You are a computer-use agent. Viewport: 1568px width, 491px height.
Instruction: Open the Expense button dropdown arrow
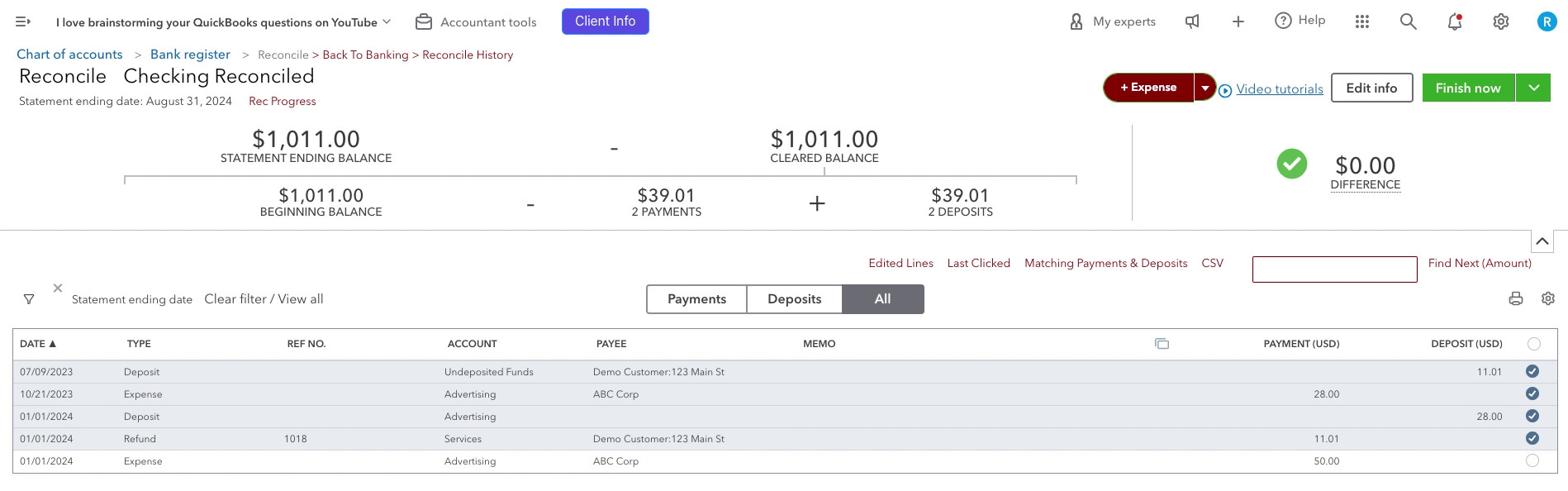(x=1205, y=88)
